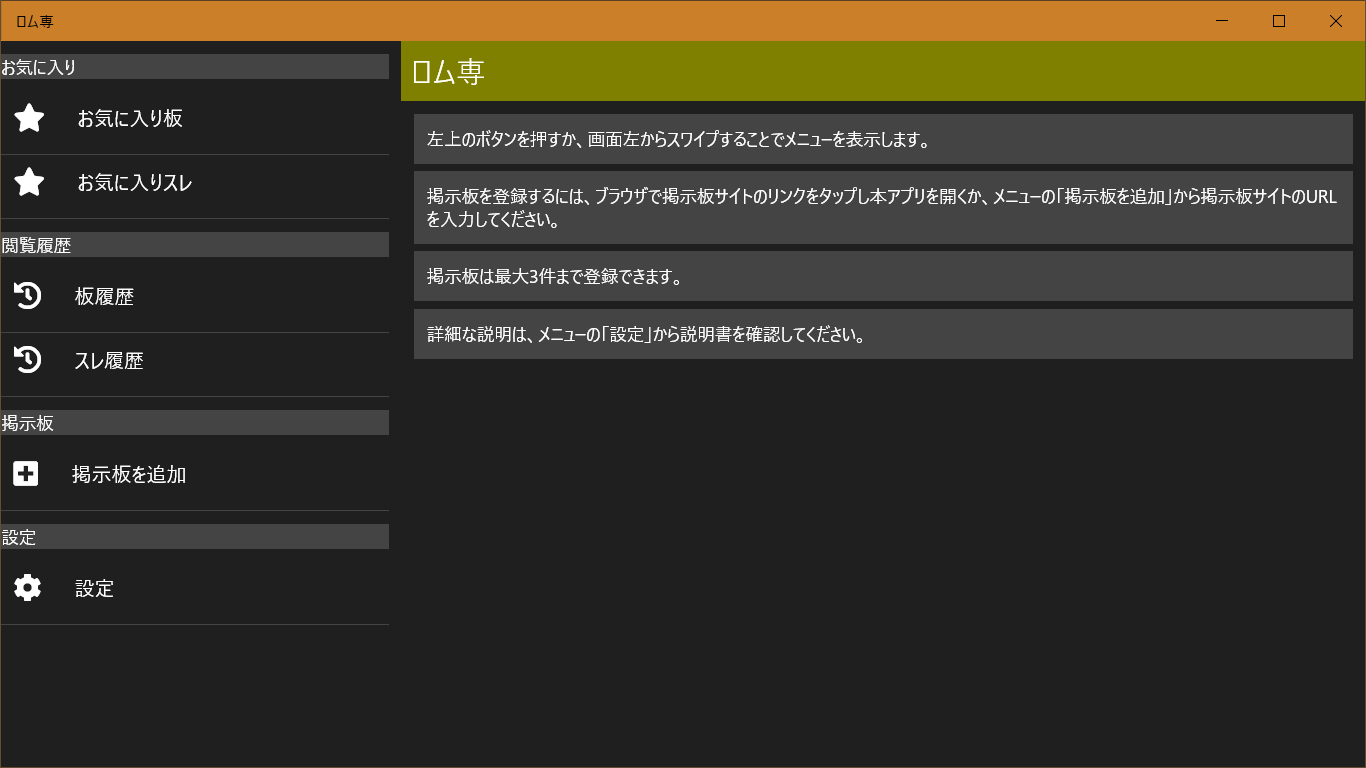
Task: Open settings via the gear icon
Action: point(26,588)
